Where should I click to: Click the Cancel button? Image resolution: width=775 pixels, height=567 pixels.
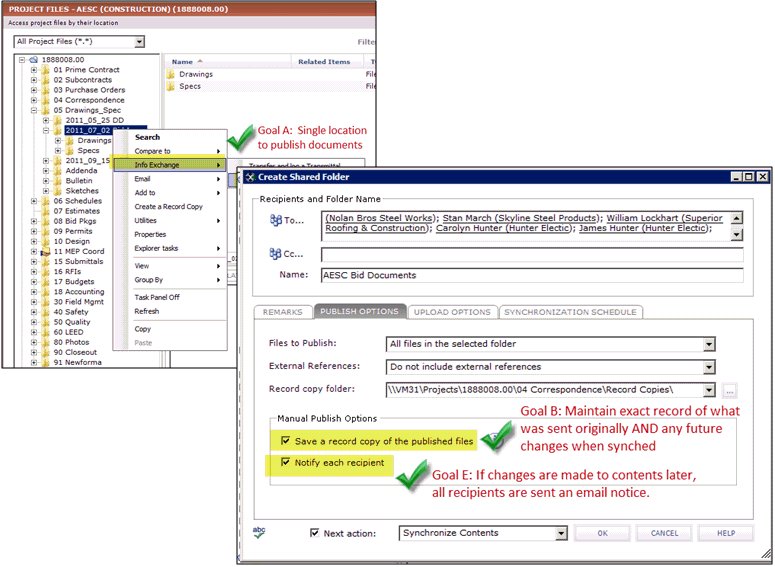664,533
